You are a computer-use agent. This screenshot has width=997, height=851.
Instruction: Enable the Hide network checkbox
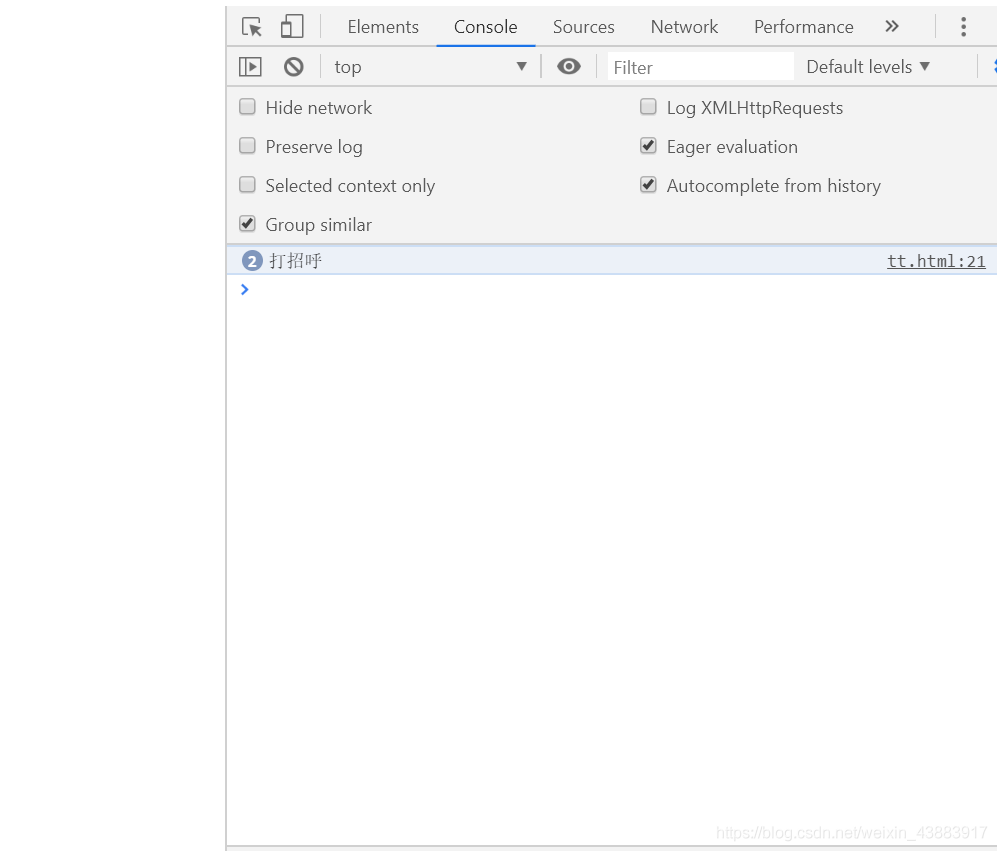[247, 107]
